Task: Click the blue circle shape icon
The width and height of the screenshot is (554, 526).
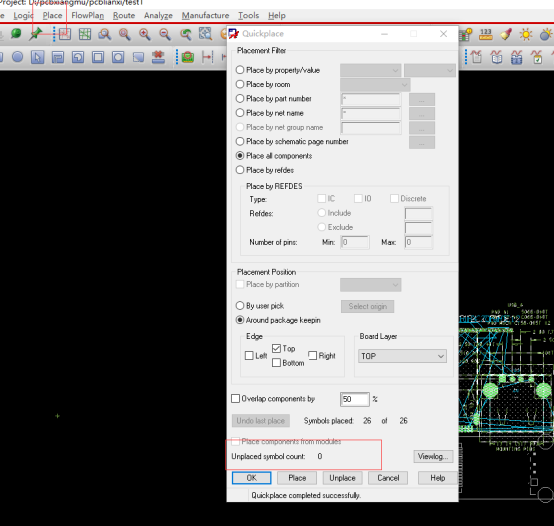Action: (17, 57)
